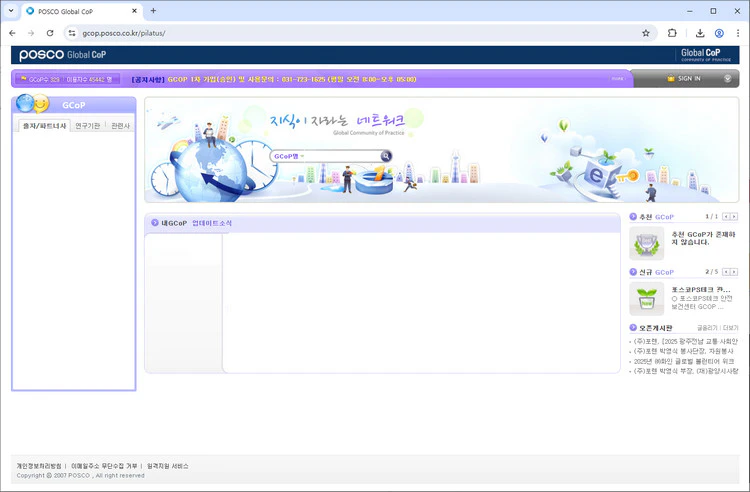Viewport: 750px width, 492px height.
Task: Open the browser profile avatar icon
Action: (x=719, y=33)
